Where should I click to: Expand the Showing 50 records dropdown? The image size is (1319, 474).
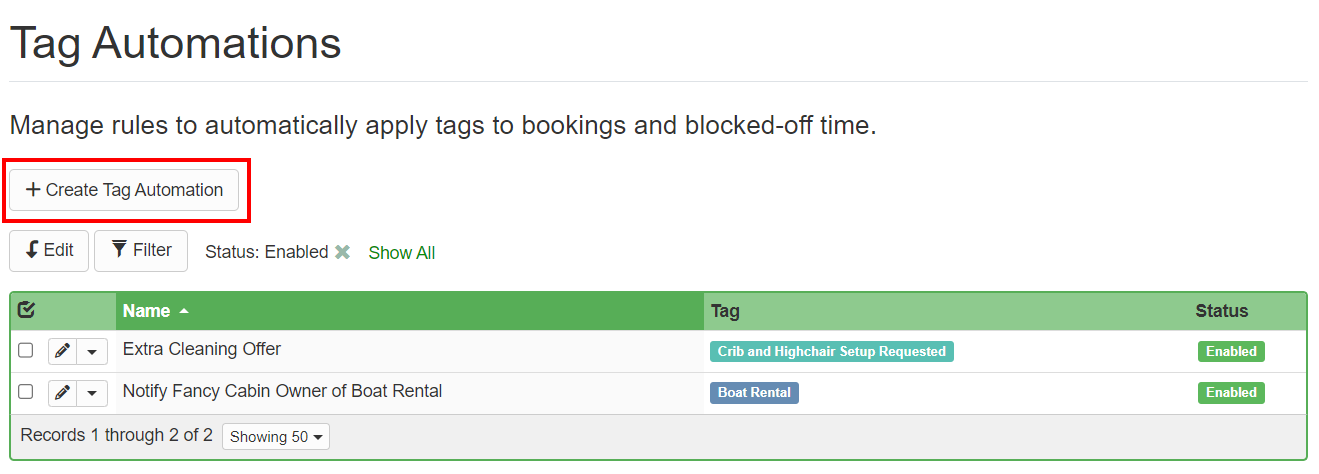click(x=275, y=437)
